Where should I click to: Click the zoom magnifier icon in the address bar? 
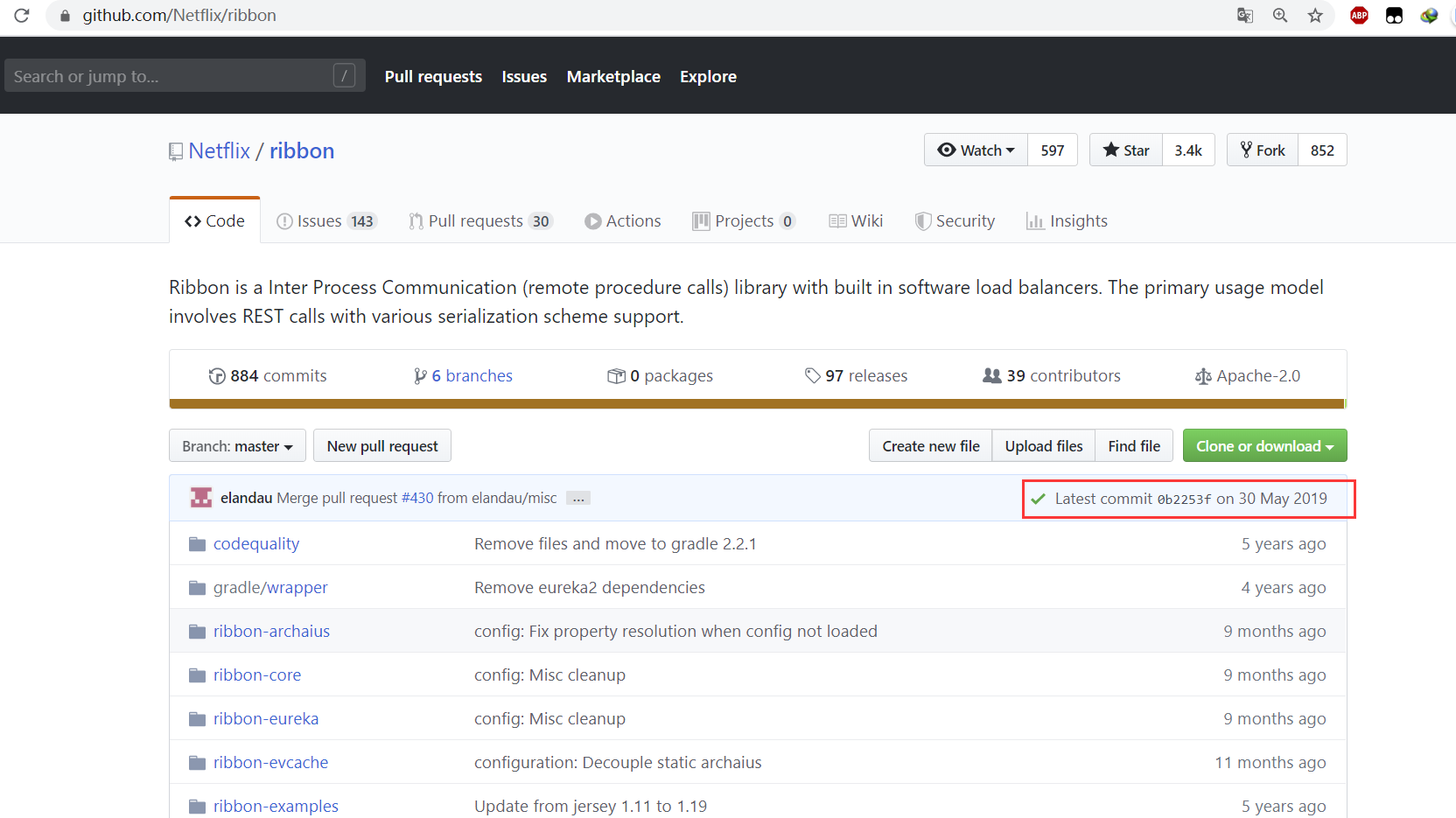pyautogui.click(x=1280, y=15)
